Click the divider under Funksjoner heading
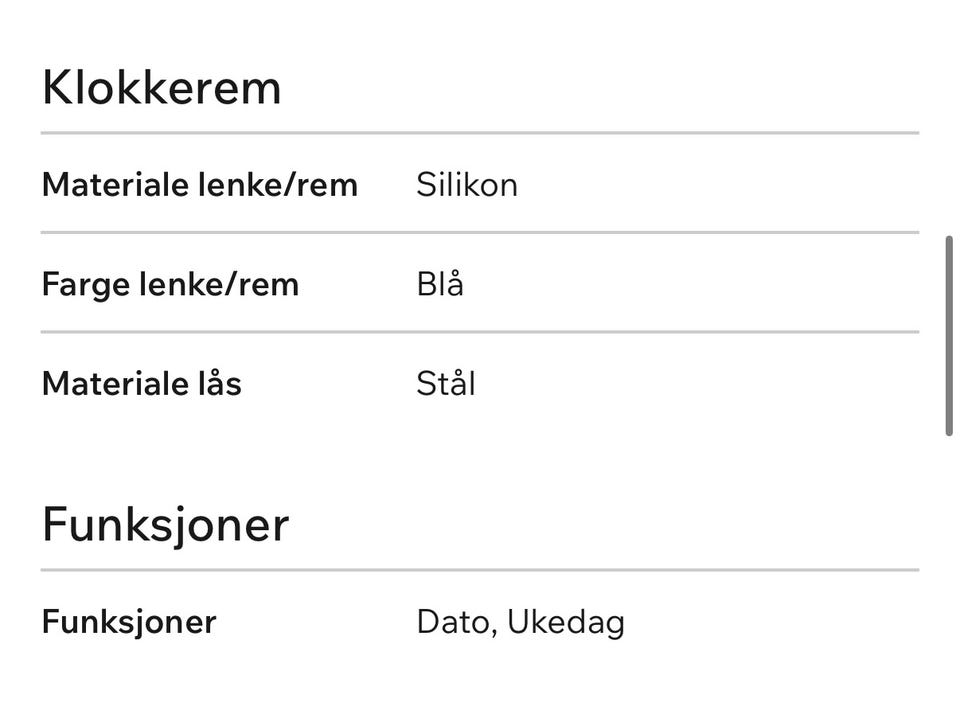 pos(480,570)
